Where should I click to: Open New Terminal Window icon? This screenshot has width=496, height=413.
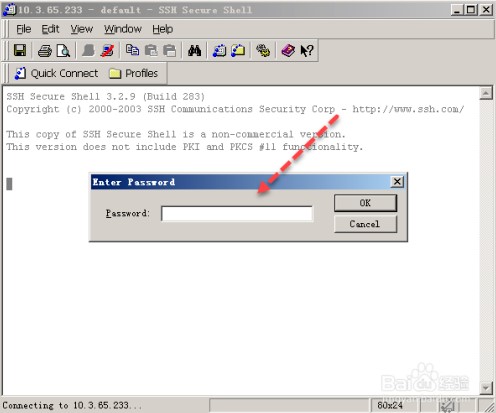(x=219, y=51)
